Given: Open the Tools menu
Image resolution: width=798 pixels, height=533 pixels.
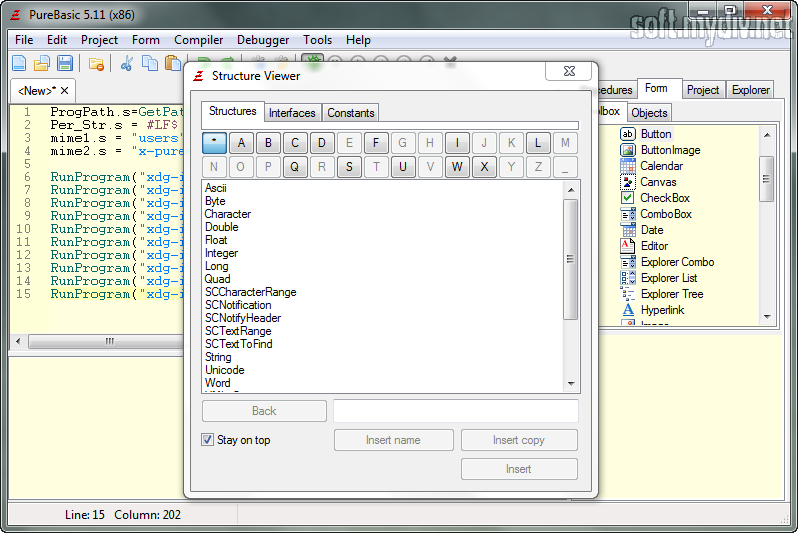Looking at the screenshot, I should tap(317, 40).
